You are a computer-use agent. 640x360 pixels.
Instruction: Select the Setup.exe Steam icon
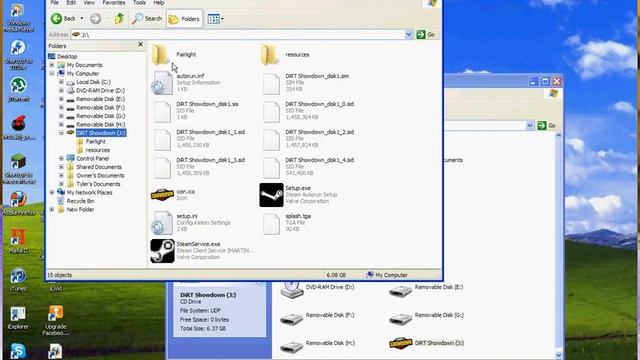[271, 195]
